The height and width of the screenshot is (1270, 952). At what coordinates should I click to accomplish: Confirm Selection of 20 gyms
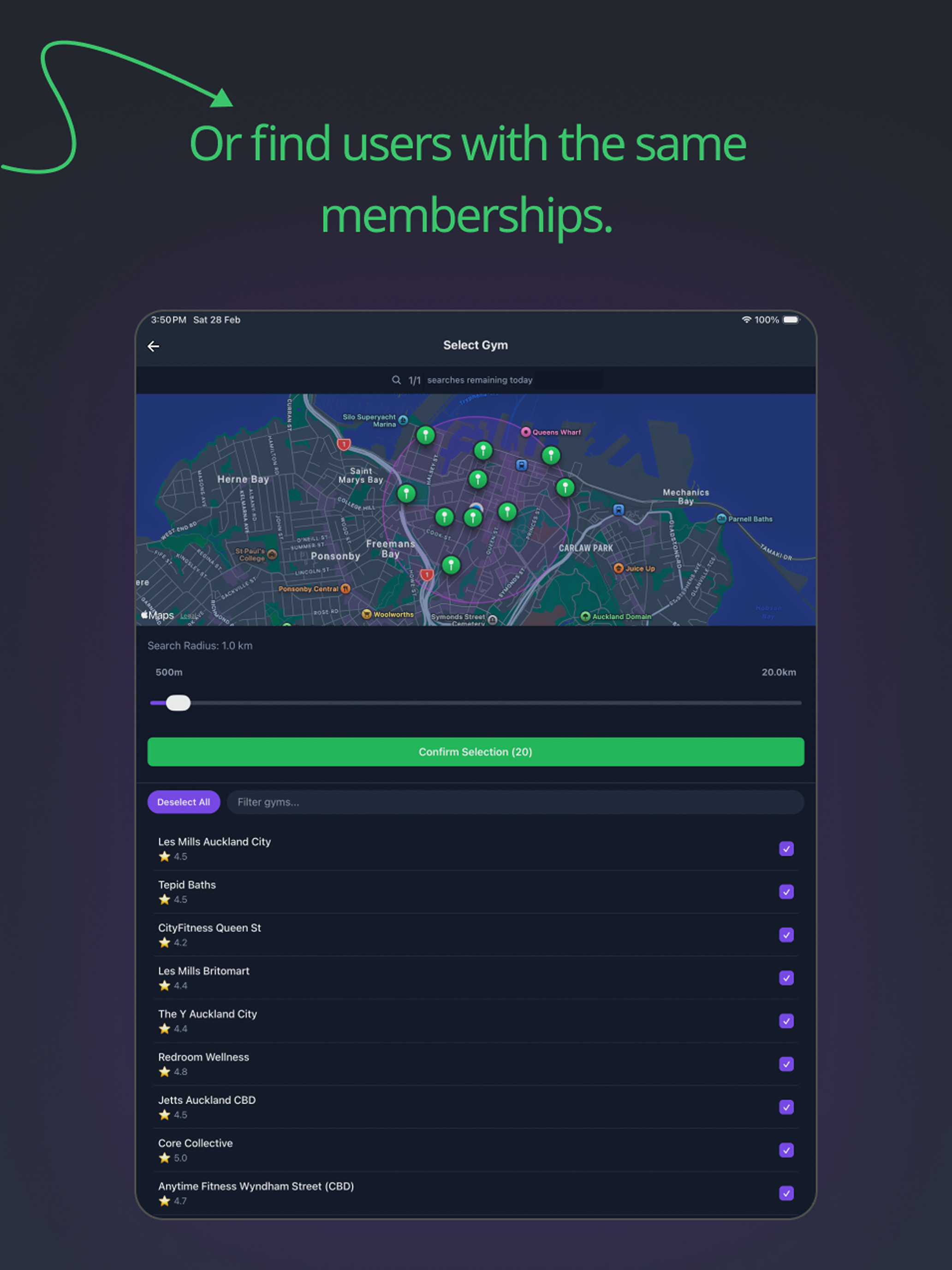[476, 752]
